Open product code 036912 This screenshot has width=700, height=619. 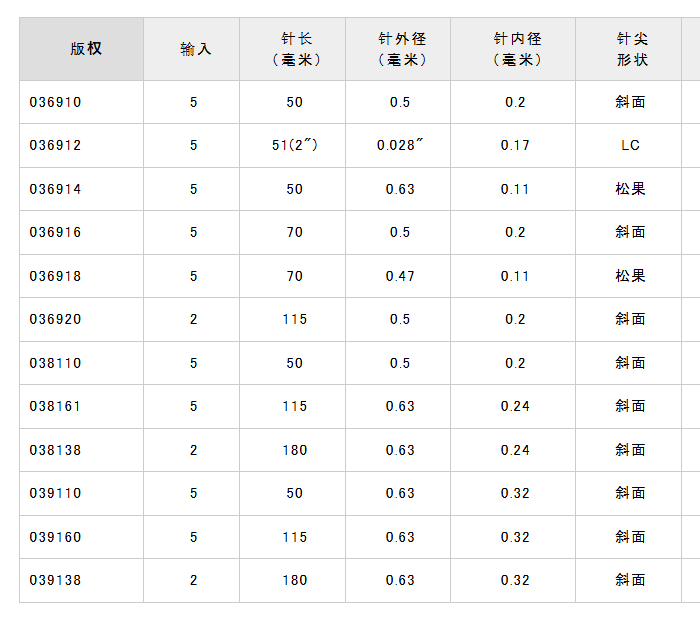[56, 146]
